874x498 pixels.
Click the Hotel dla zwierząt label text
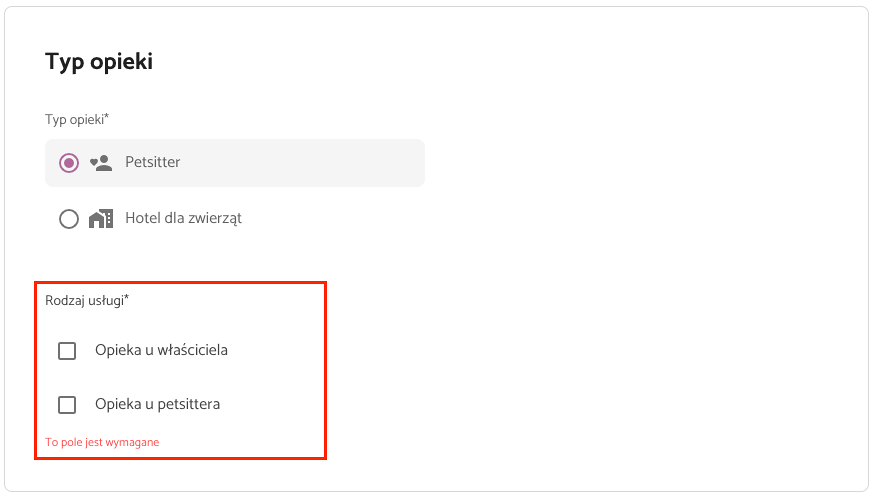[x=183, y=218]
